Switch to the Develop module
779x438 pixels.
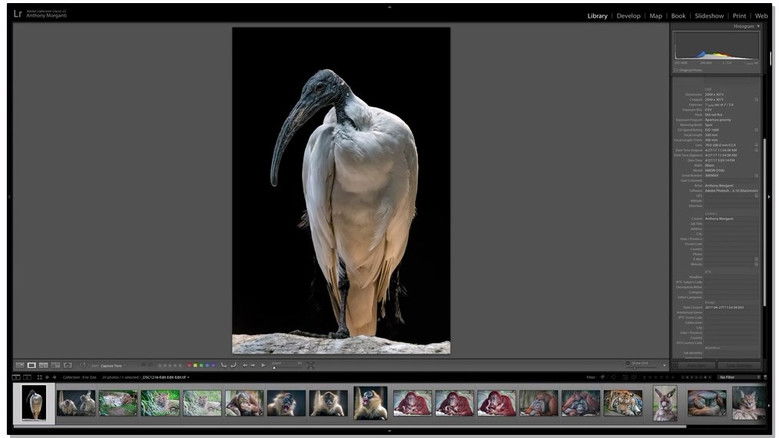(628, 16)
